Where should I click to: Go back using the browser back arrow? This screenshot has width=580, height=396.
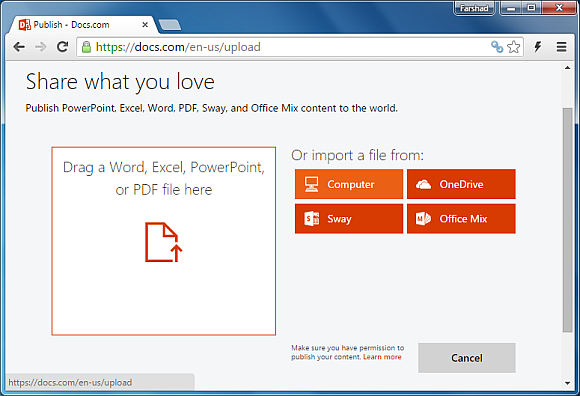tap(19, 47)
